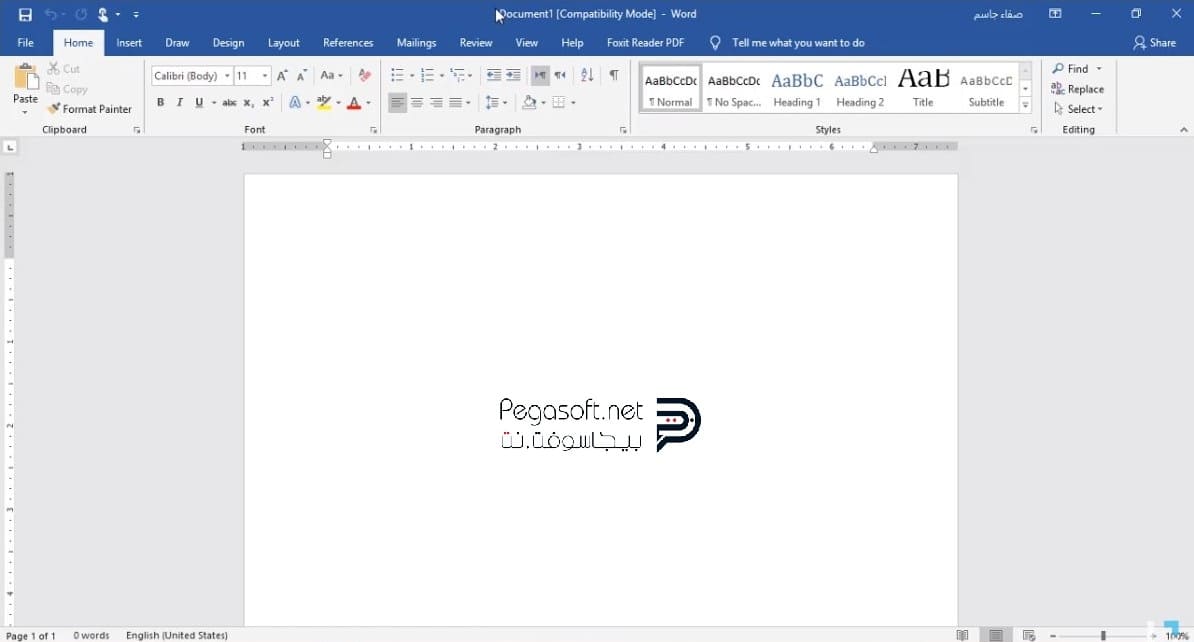The height and width of the screenshot is (642, 1194).
Task: Open the Insert tab
Action: tap(129, 43)
